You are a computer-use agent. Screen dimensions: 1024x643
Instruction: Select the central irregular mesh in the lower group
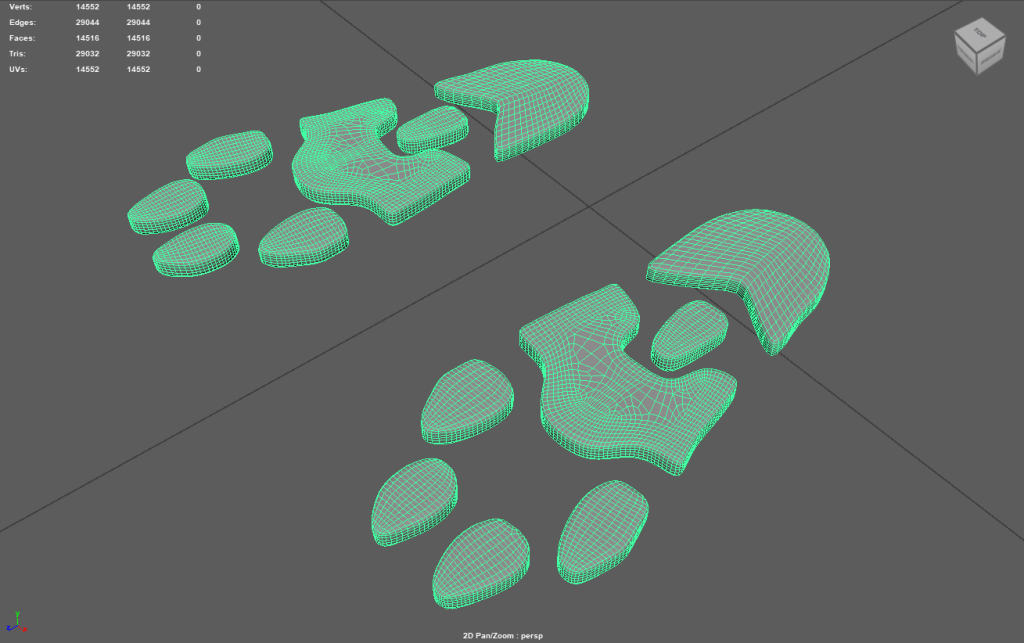pyautogui.click(x=625, y=385)
